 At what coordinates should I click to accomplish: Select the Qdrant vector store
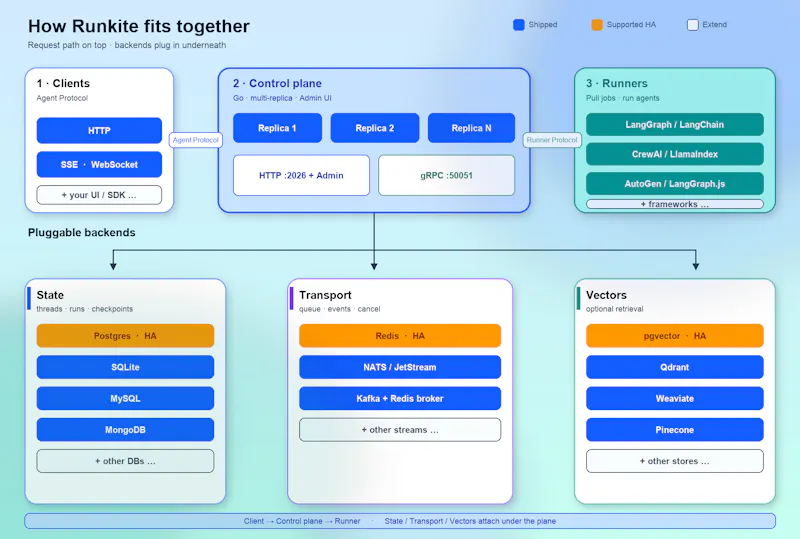click(x=674, y=367)
